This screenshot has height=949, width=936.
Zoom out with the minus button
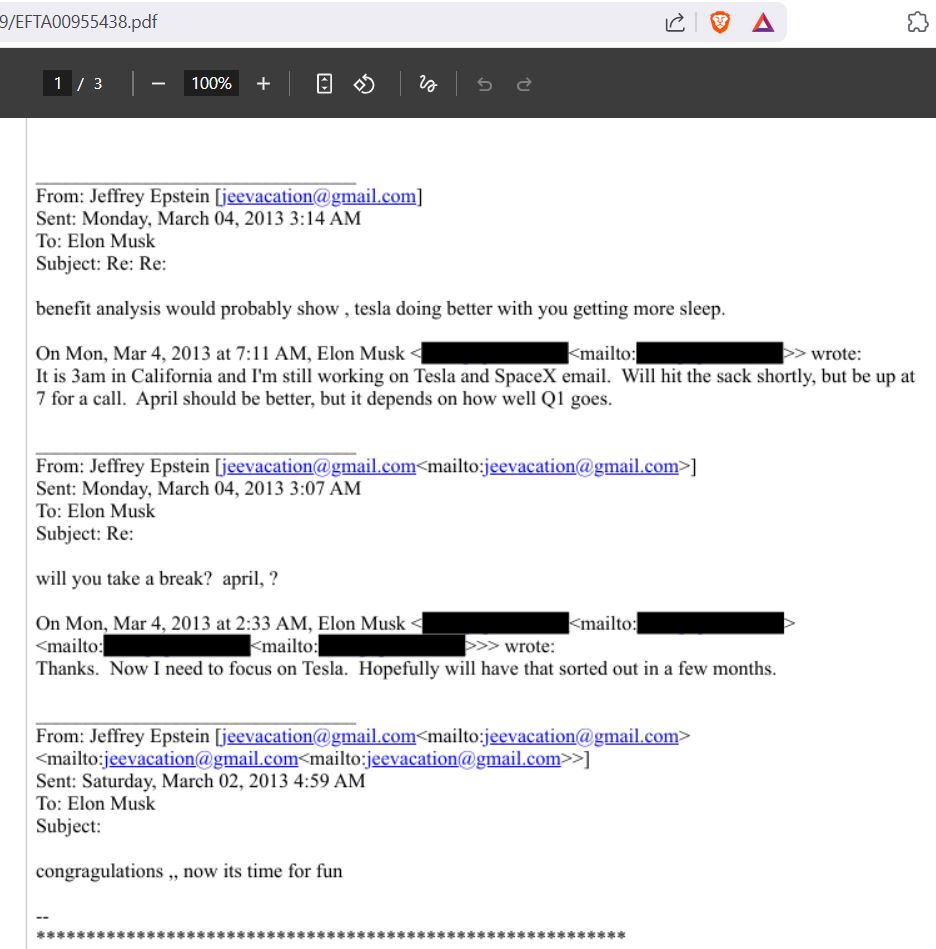pyautogui.click(x=159, y=84)
